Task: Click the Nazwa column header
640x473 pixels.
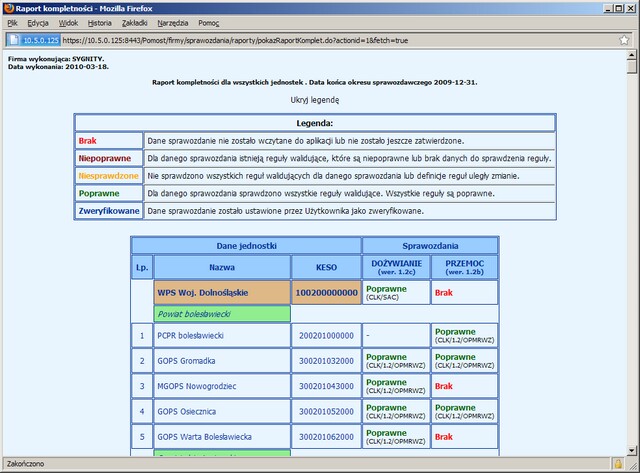Action: (x=222, y=267)
